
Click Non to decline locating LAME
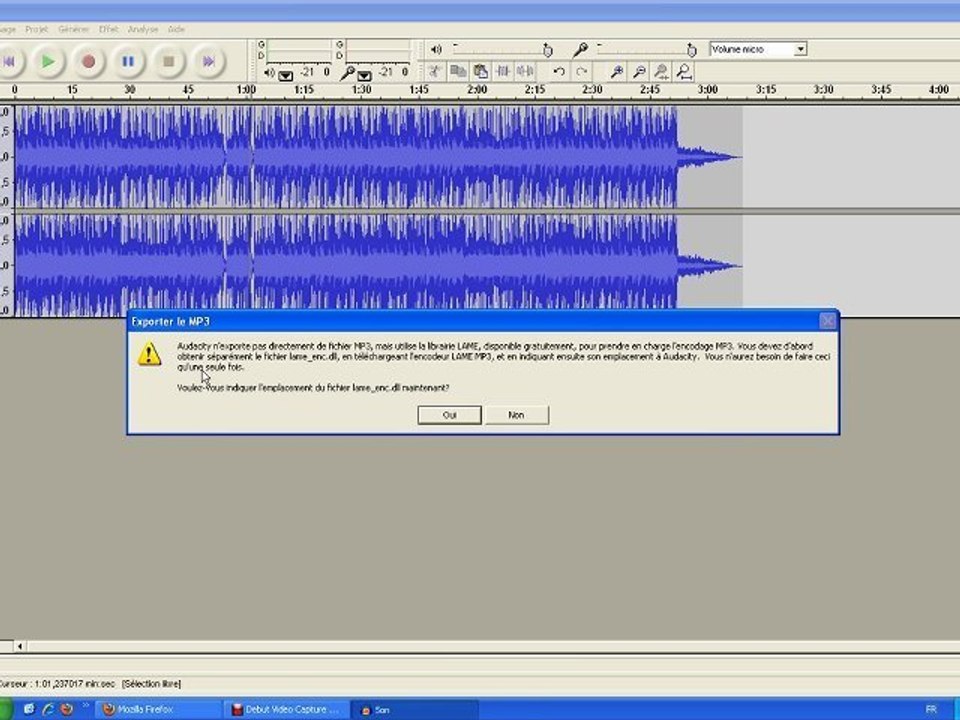(x=517, y=414)
